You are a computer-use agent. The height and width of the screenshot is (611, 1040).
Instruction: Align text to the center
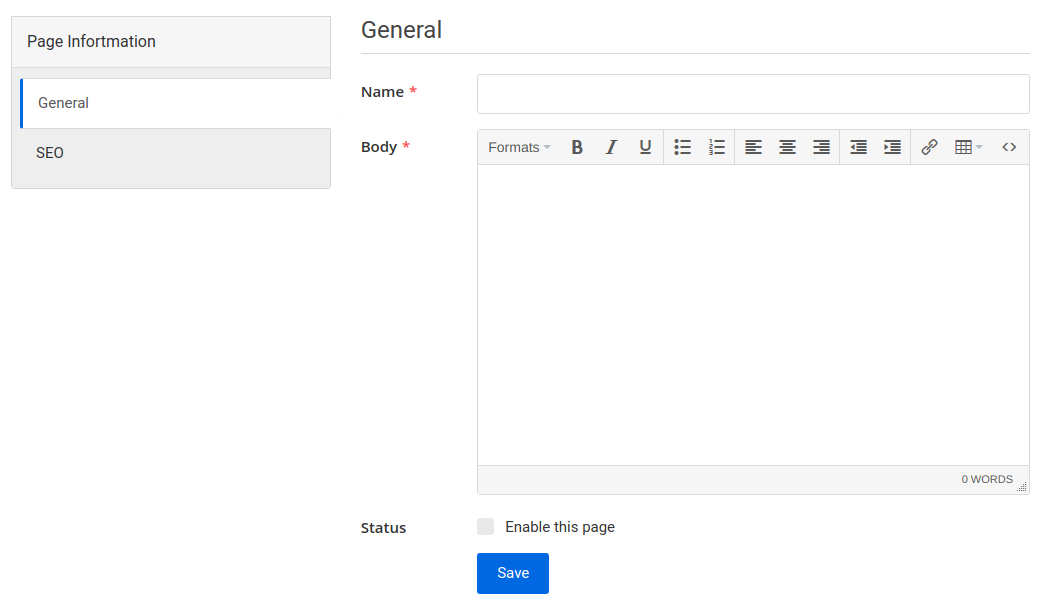[787, 147]
